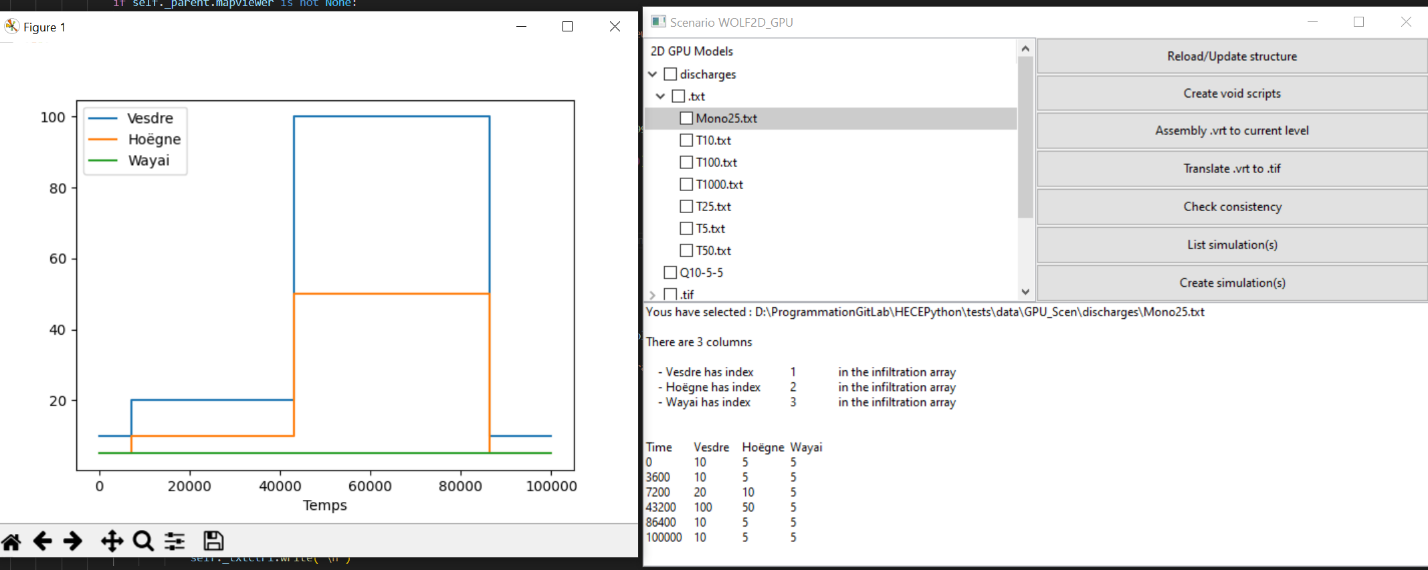The image size is (1428, 570).
Task: Select T100.txt file entry
Action: click(x=716, y=162)
